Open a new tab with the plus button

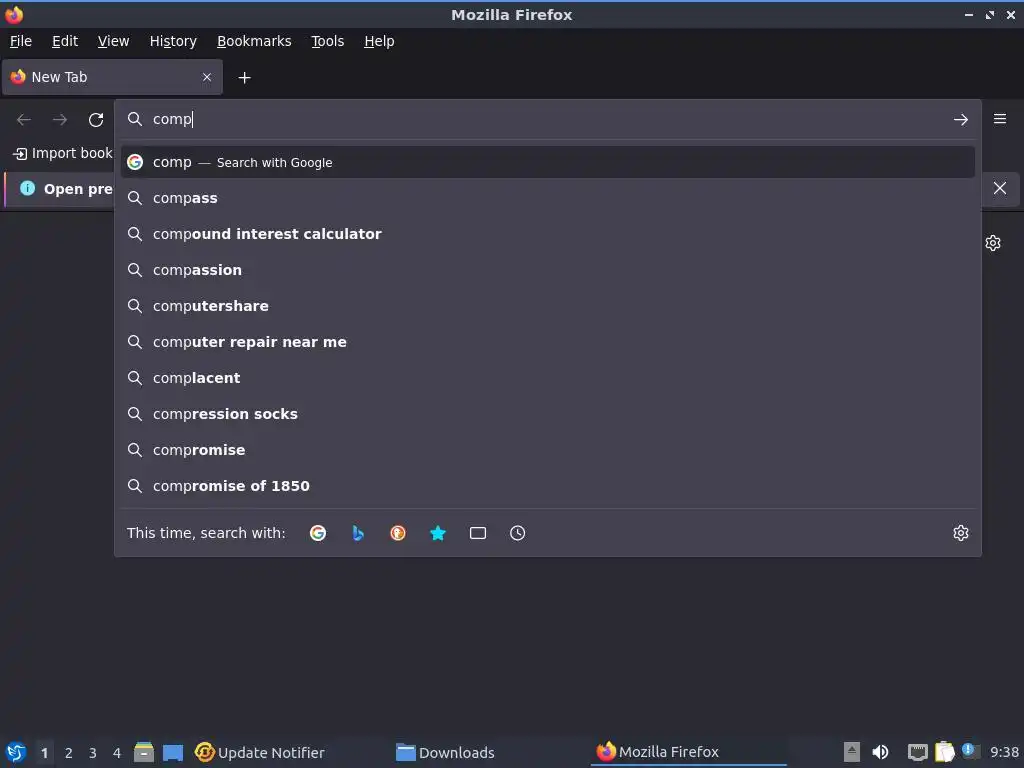point(244,78)
